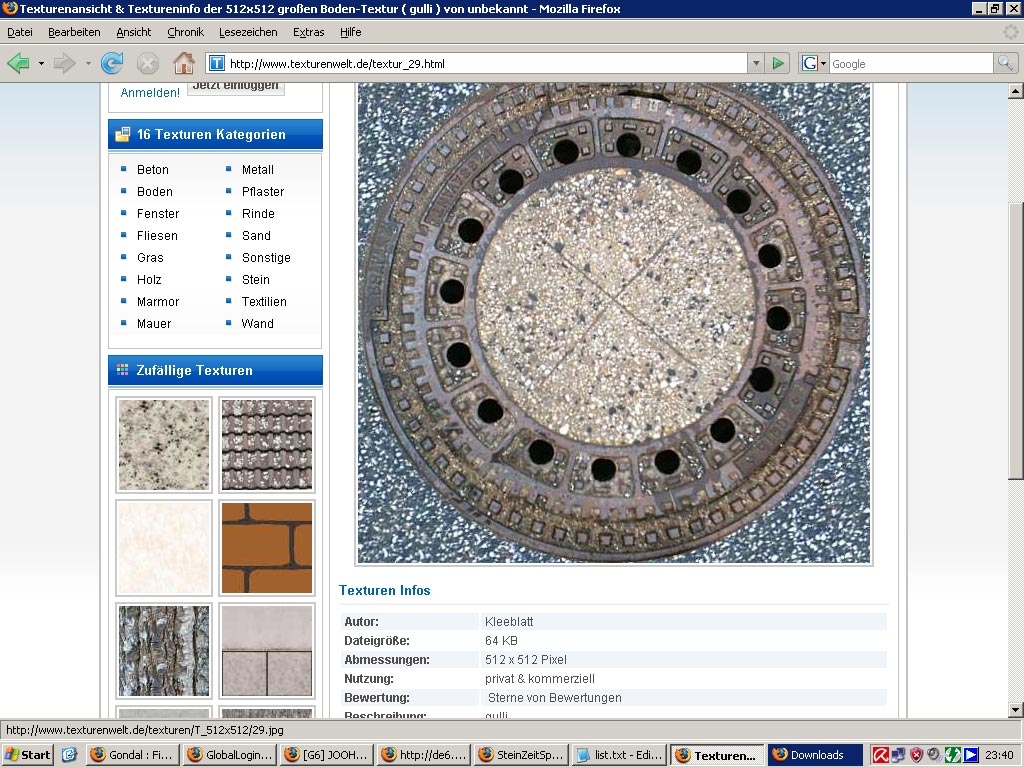This screenshot has height=768, width=1024.
Task: Open the Marmor texture category
Action: coord(158,301)
